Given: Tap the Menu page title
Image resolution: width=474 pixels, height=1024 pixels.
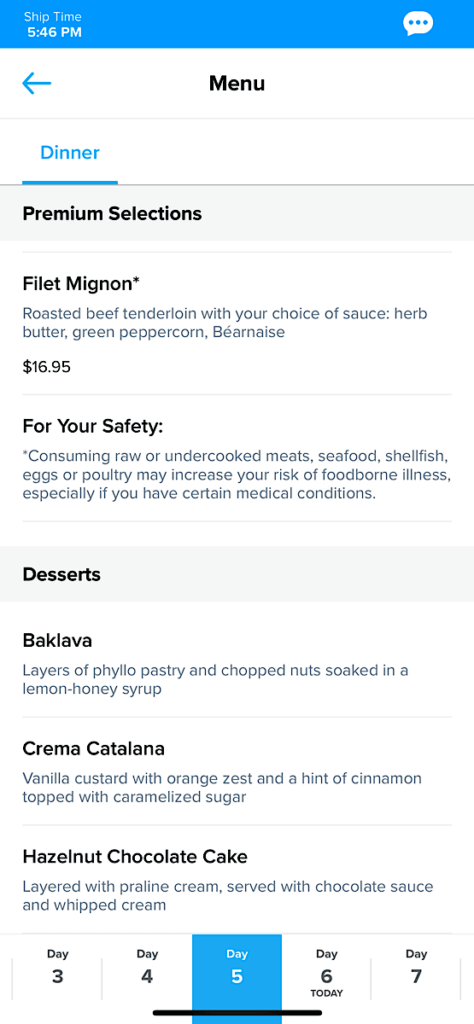Looking at the screenshot, I should [237, 84].
